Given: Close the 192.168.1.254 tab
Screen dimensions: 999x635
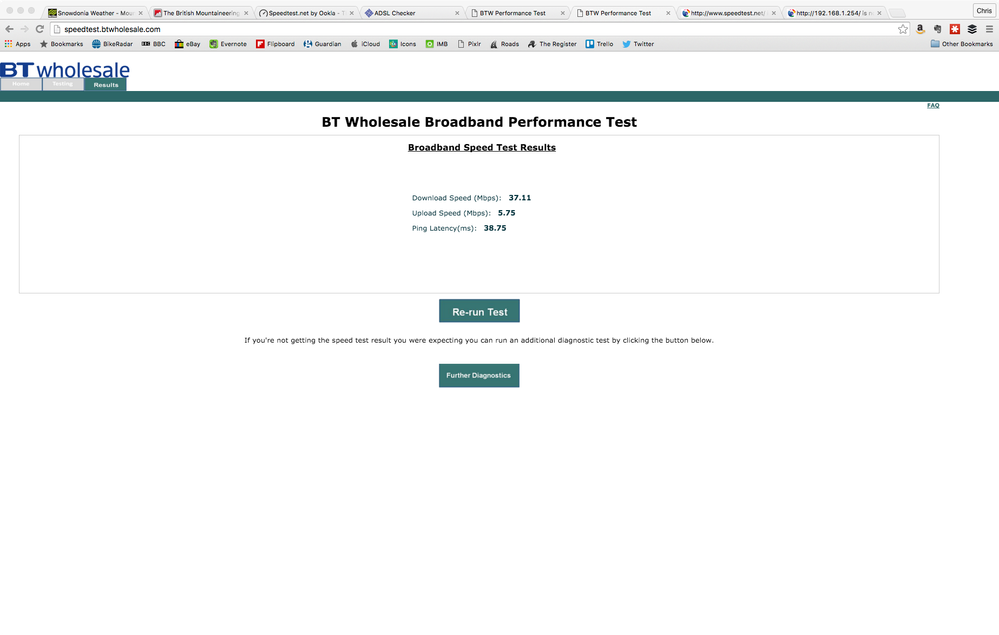Looking at the screenshot, I should pyautogui.click(x=879, y=13).
